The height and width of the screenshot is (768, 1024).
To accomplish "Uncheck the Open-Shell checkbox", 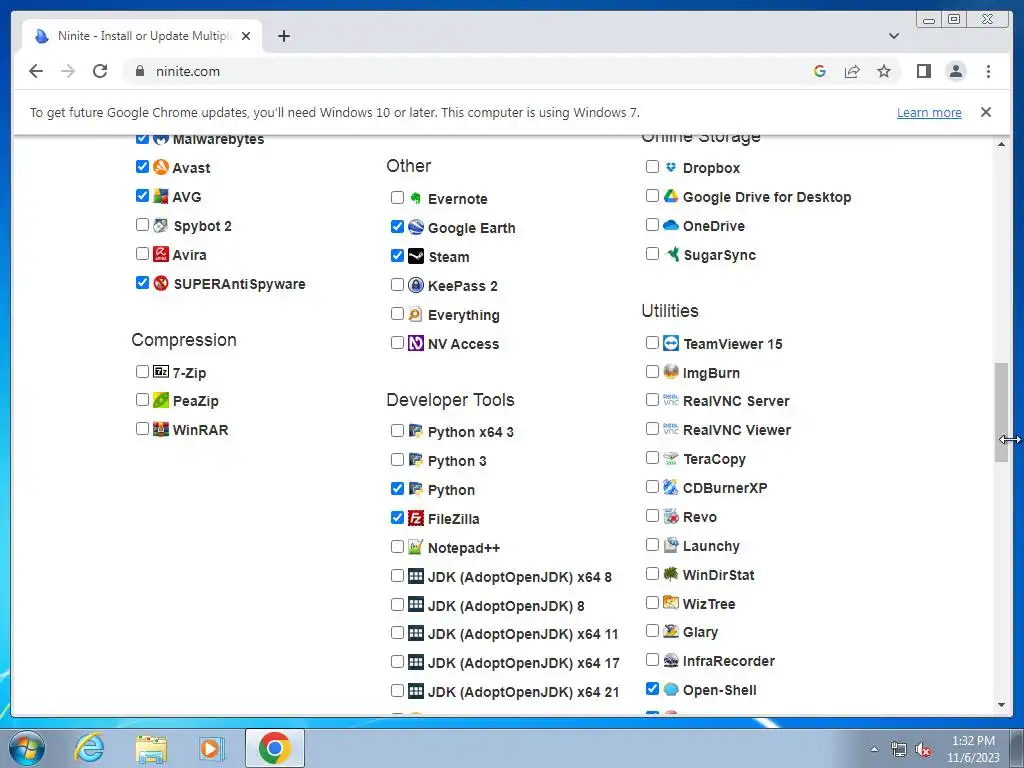I will coord(652,688).
